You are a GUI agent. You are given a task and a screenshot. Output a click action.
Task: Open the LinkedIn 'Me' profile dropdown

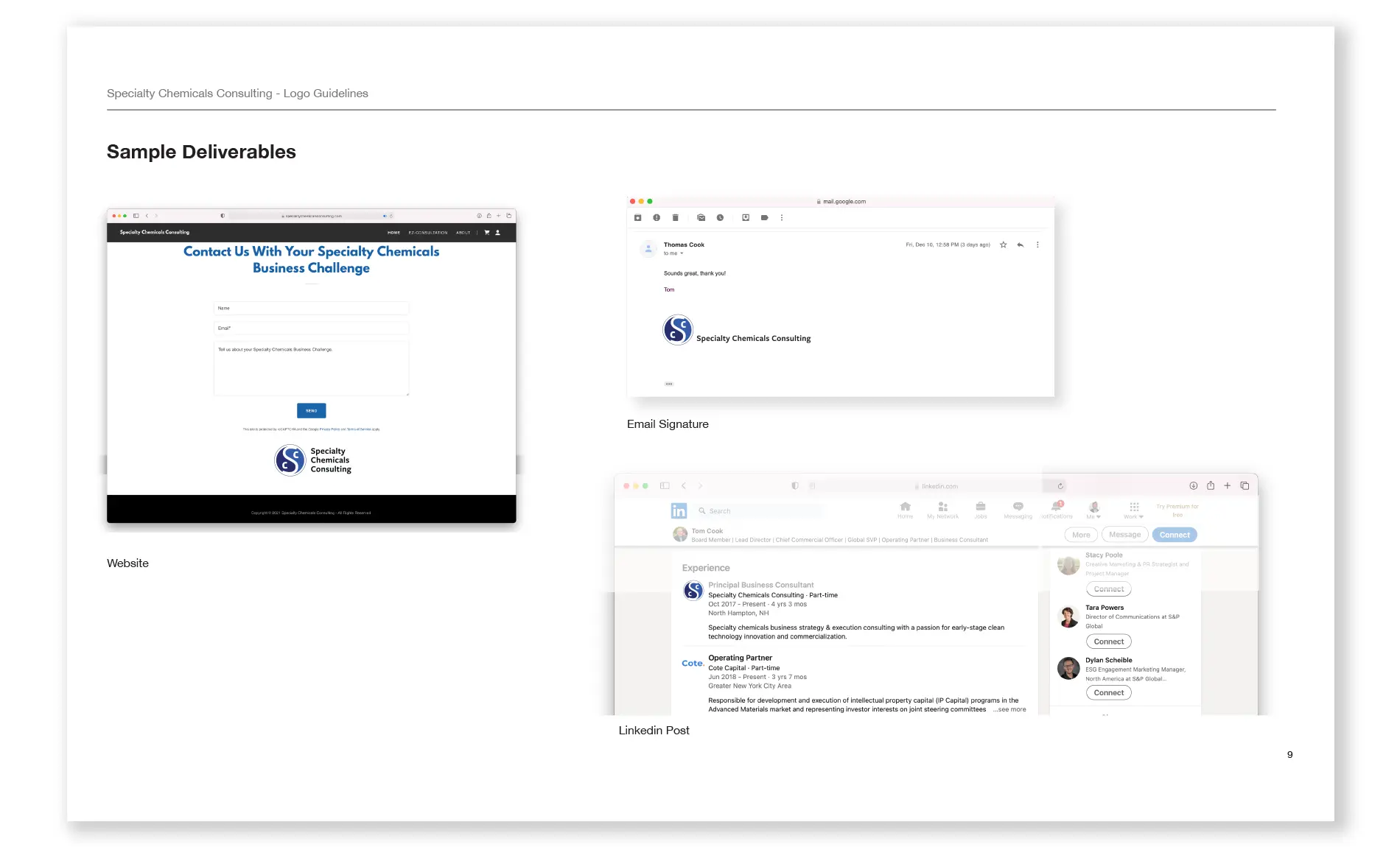pos(1094,510)
